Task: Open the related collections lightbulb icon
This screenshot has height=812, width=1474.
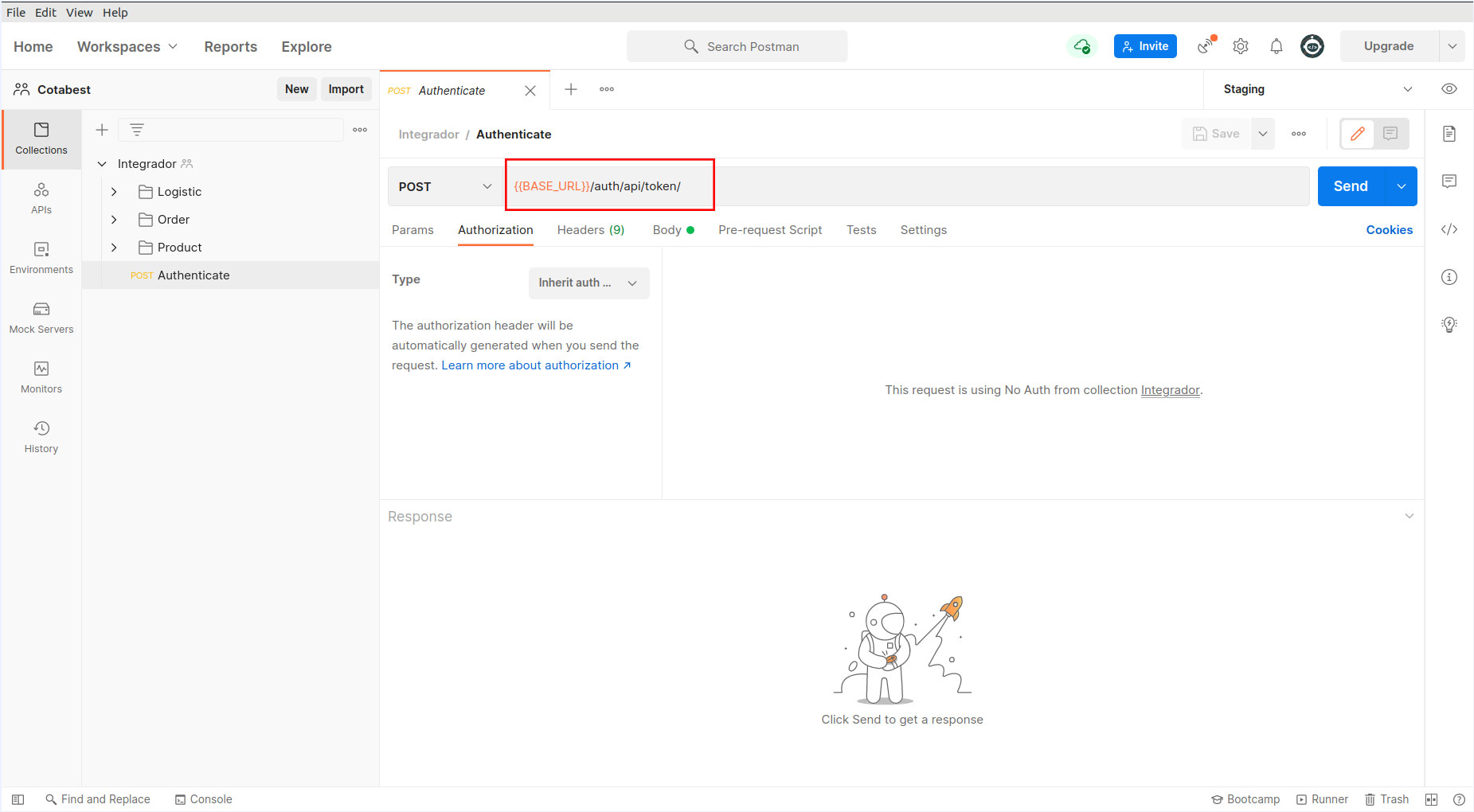Action: point(1449,325)
